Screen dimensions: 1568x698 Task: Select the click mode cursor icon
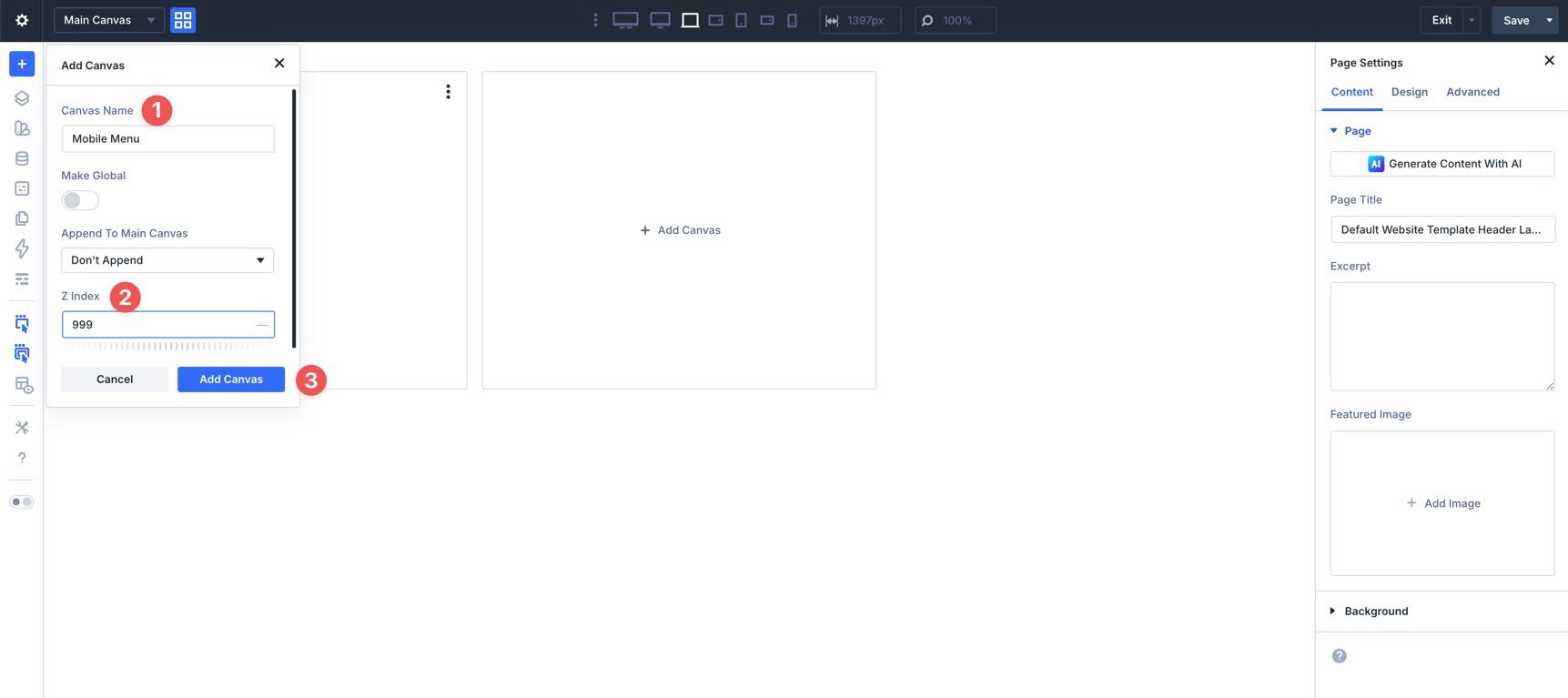tap(22, 323)
